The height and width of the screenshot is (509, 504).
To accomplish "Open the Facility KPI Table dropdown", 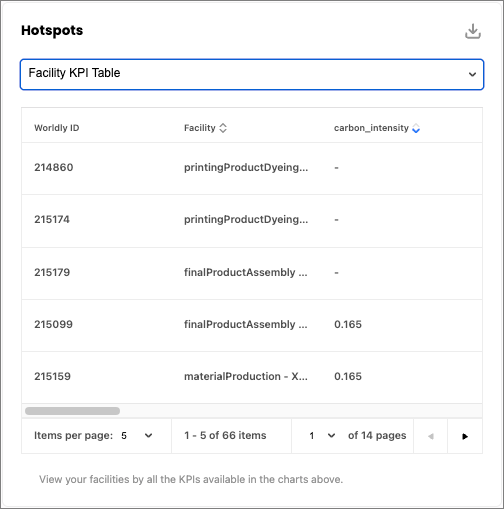I will click(252, 74).
